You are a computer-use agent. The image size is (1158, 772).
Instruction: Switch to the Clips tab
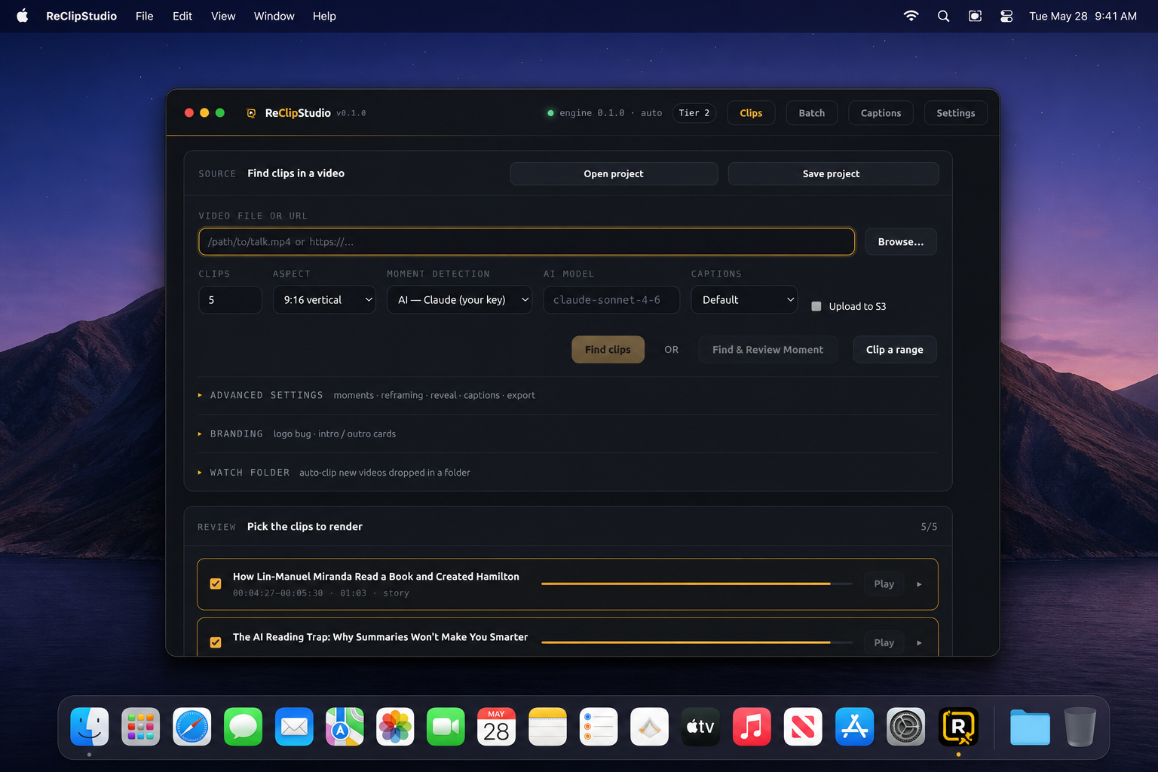pos(751,113)
